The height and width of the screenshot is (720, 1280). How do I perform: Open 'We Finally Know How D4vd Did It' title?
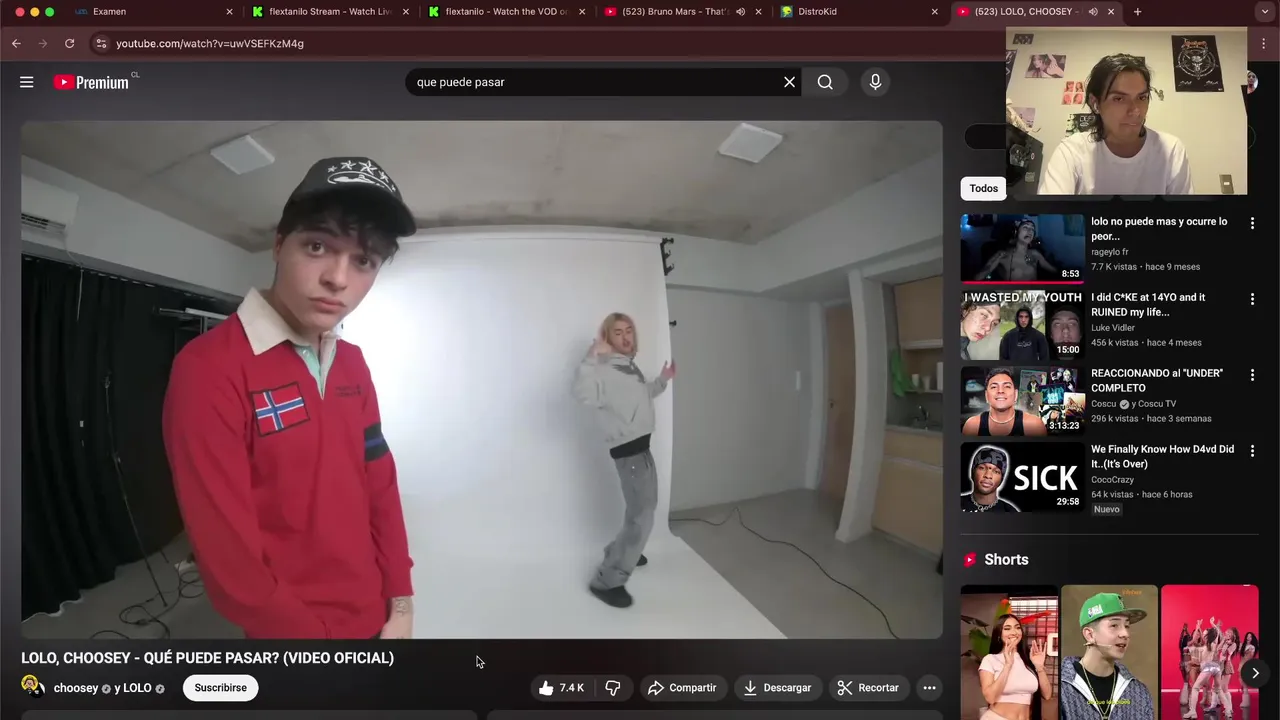pyautogui.click(x=1162, y=457)
